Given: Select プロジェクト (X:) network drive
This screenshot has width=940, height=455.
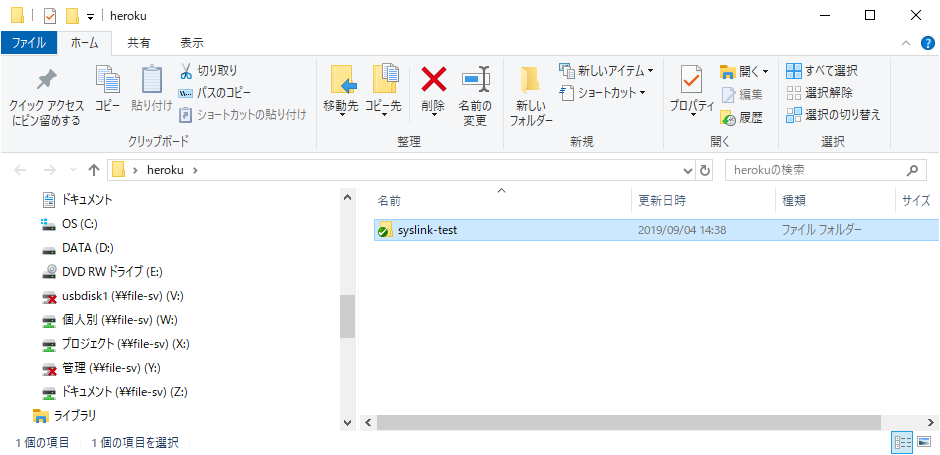Looking at the screenshot, I should click(x=116, y=344).
